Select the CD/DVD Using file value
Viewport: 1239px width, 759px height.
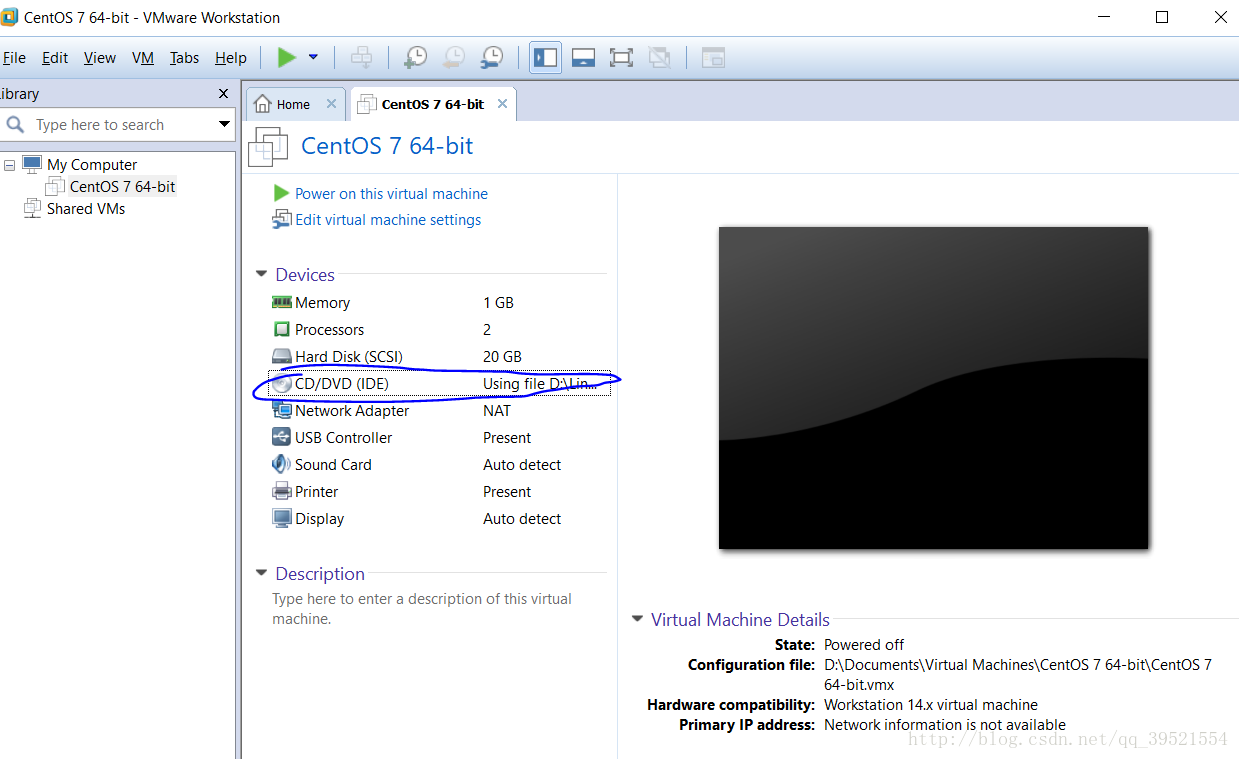pos(541,384)
